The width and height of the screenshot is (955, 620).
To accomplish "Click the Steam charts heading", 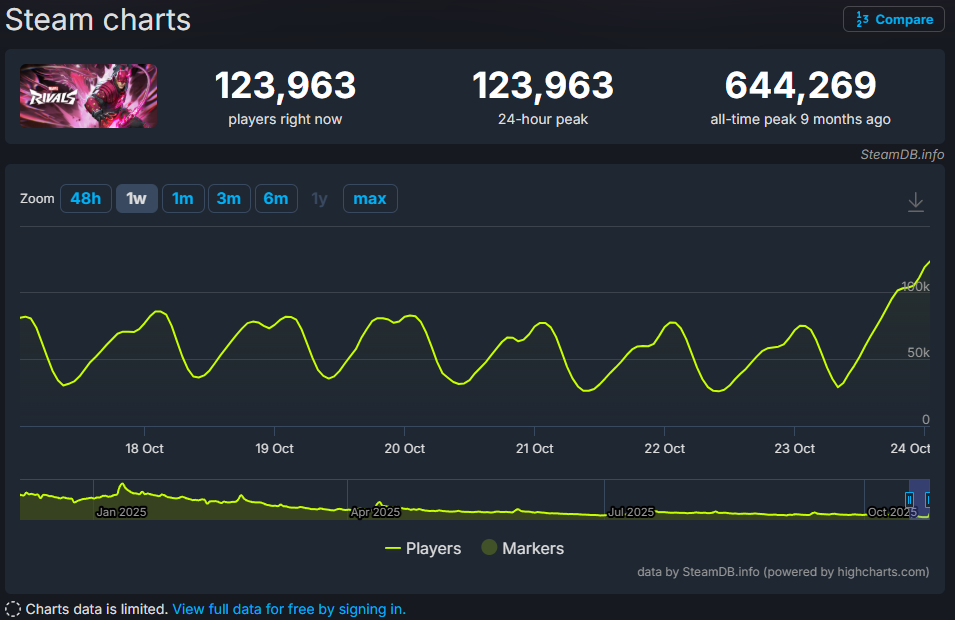I will click(98, 19).
